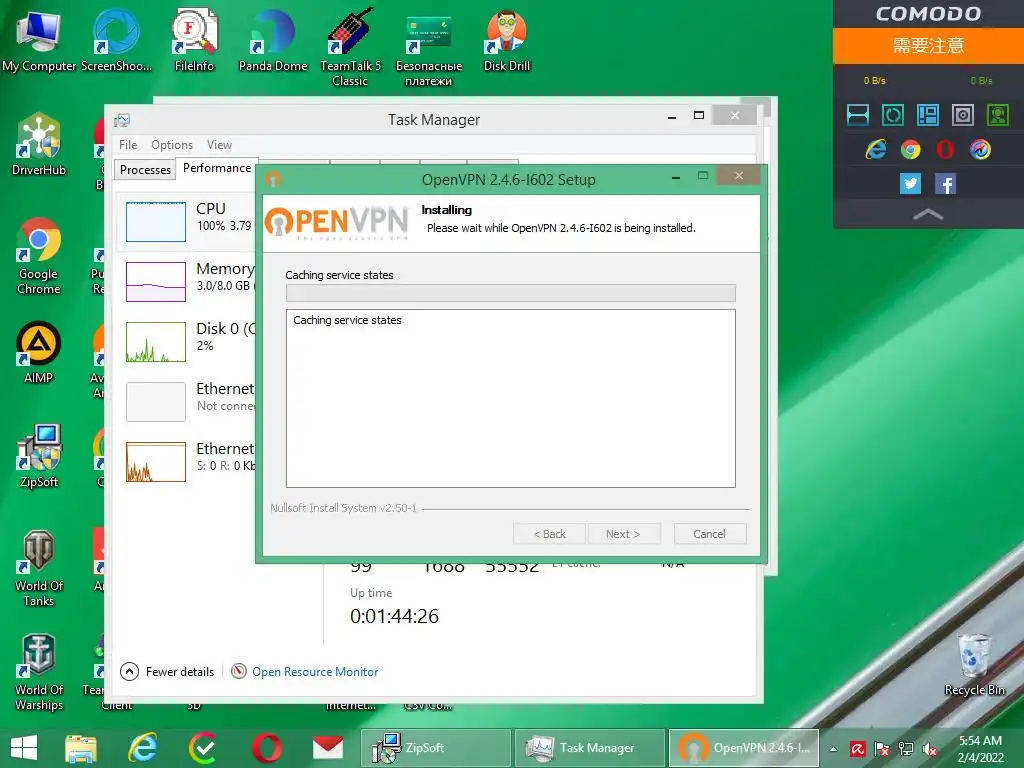This screenshot has height=768, width=1024.
Task: Click the Twitter icon in the Comodo widget
Action: point(910,184)
